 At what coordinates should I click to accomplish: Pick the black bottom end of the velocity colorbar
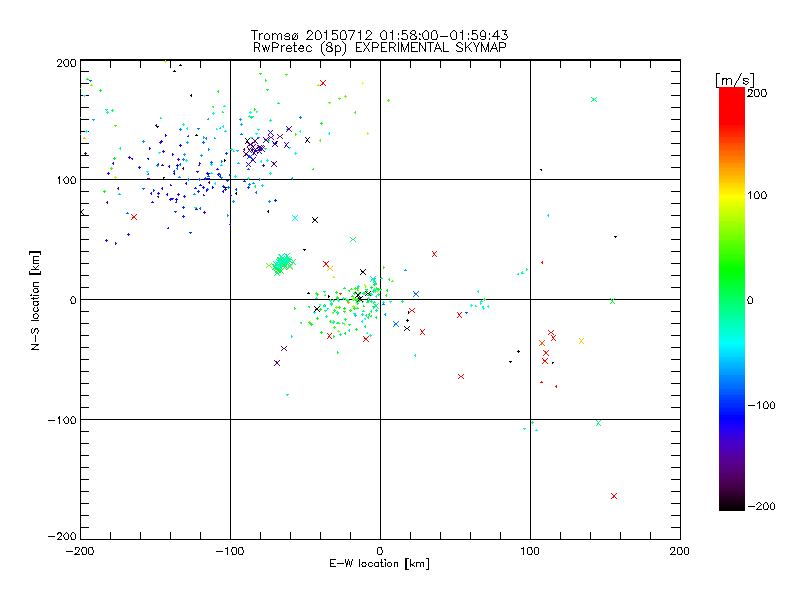coord(732,505)
